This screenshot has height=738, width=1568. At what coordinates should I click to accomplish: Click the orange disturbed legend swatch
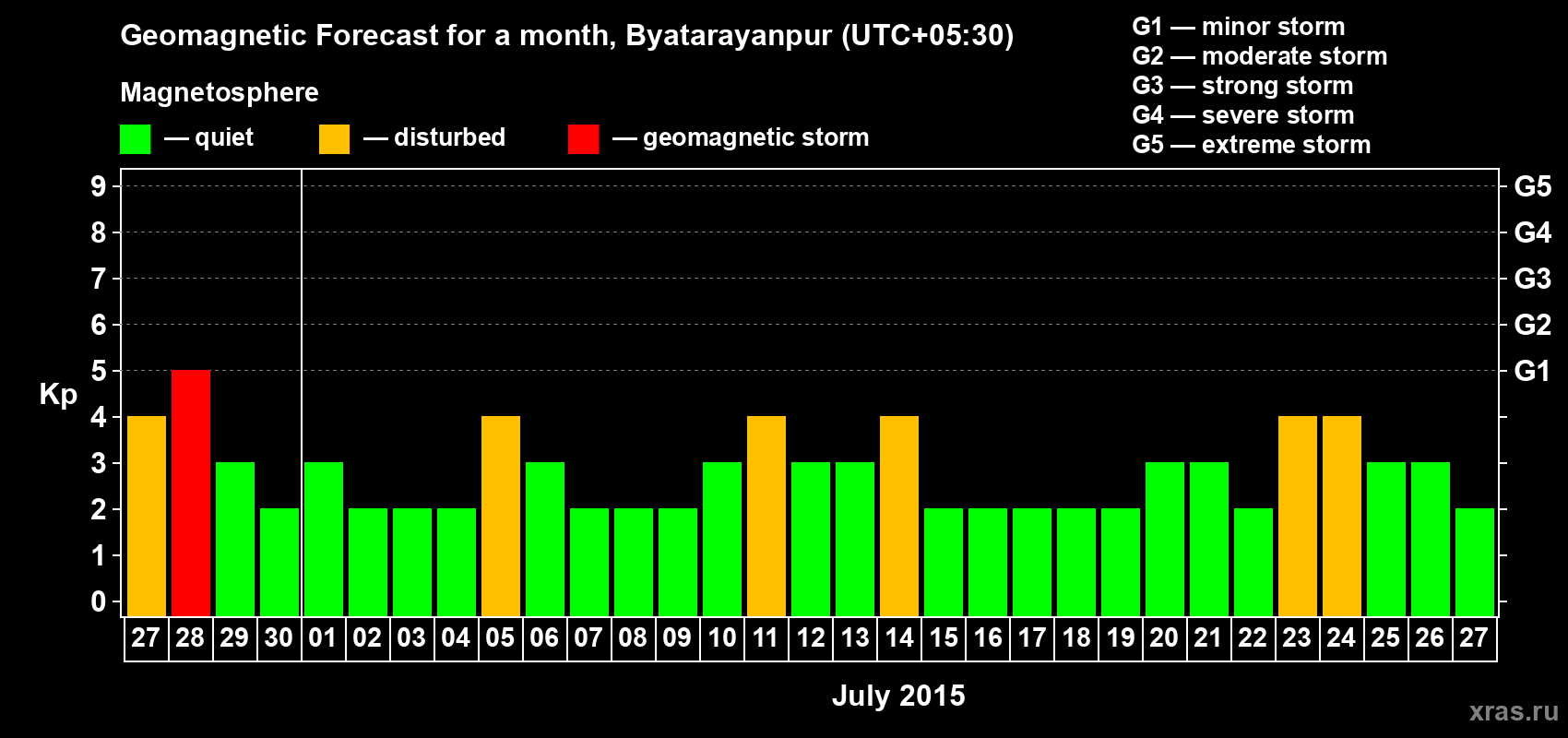(x=335, y=139)
